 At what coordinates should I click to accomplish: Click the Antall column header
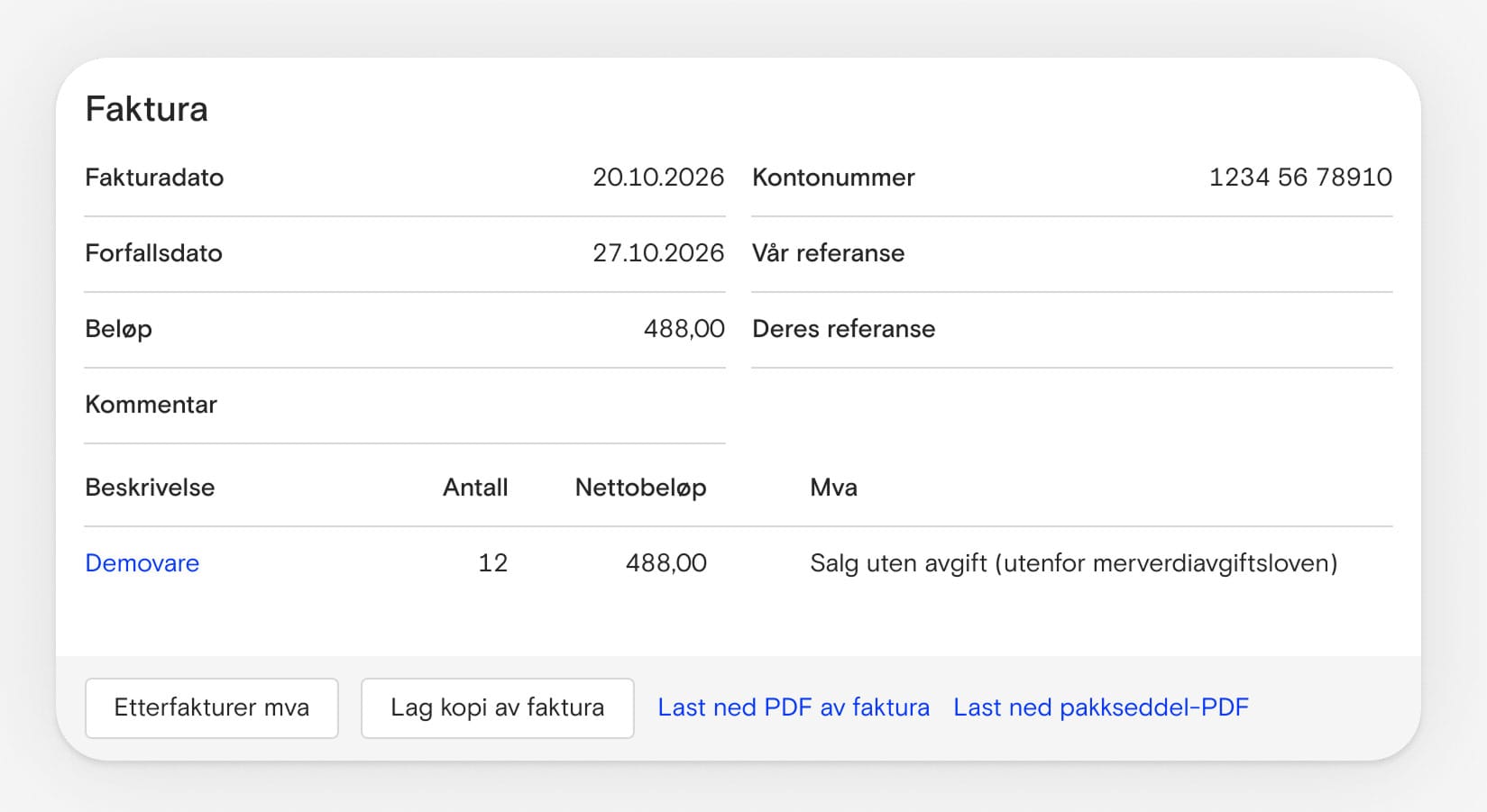pos(475,488)
